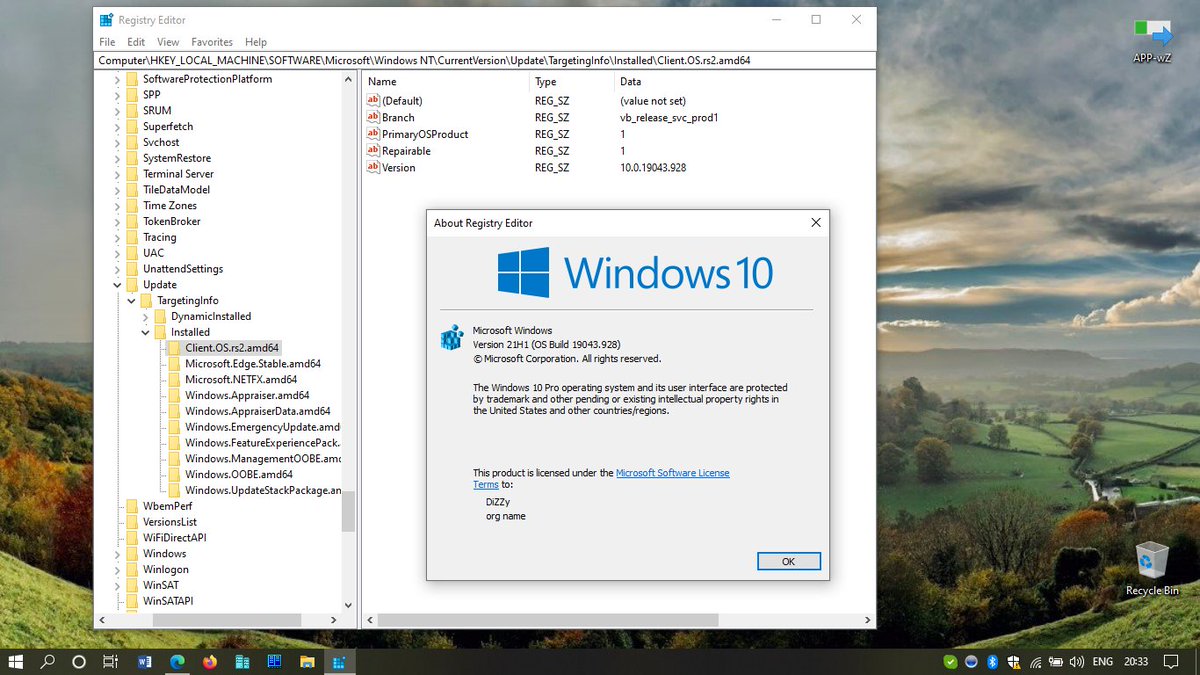Screen dimensions: 1200x675
Task: Select the Windows.AppraiserData.amd64 key
Action: coord(257,411)
